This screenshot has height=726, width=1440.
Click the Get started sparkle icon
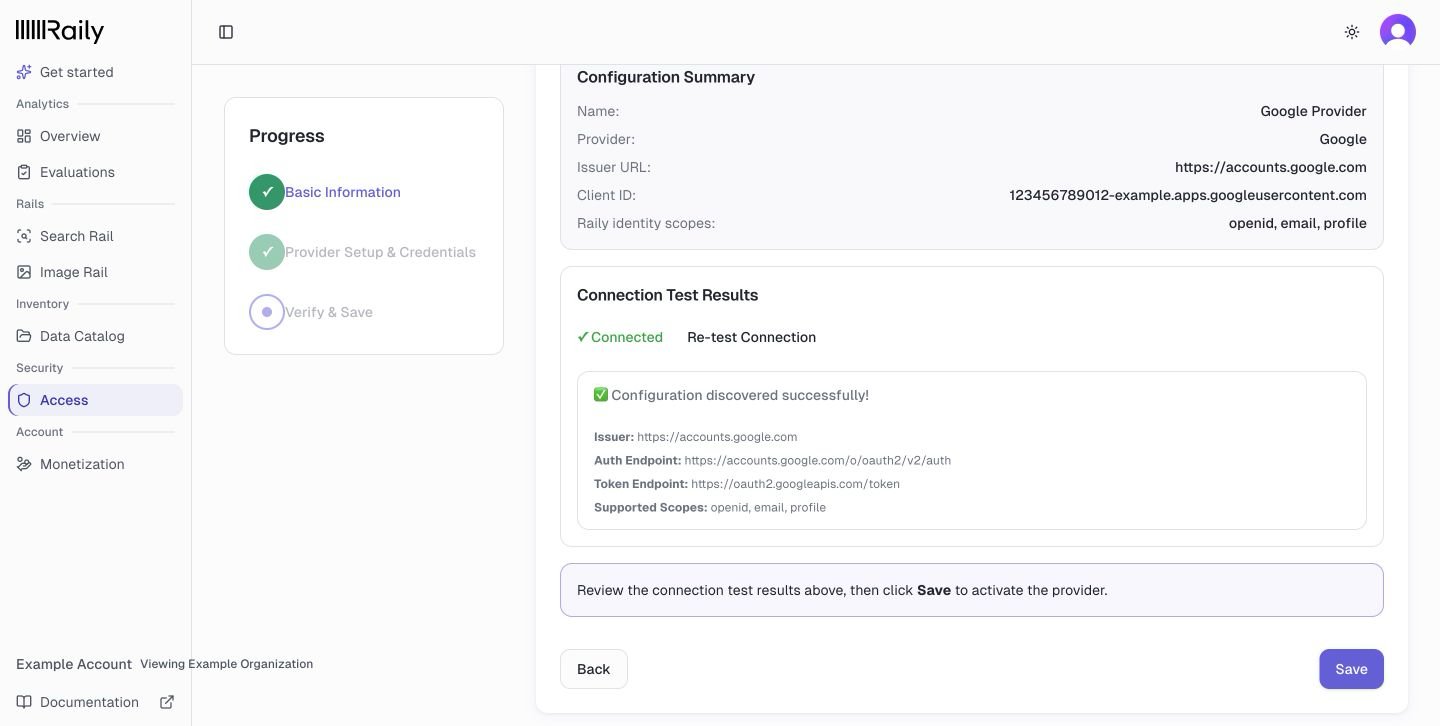coord(24,72)
